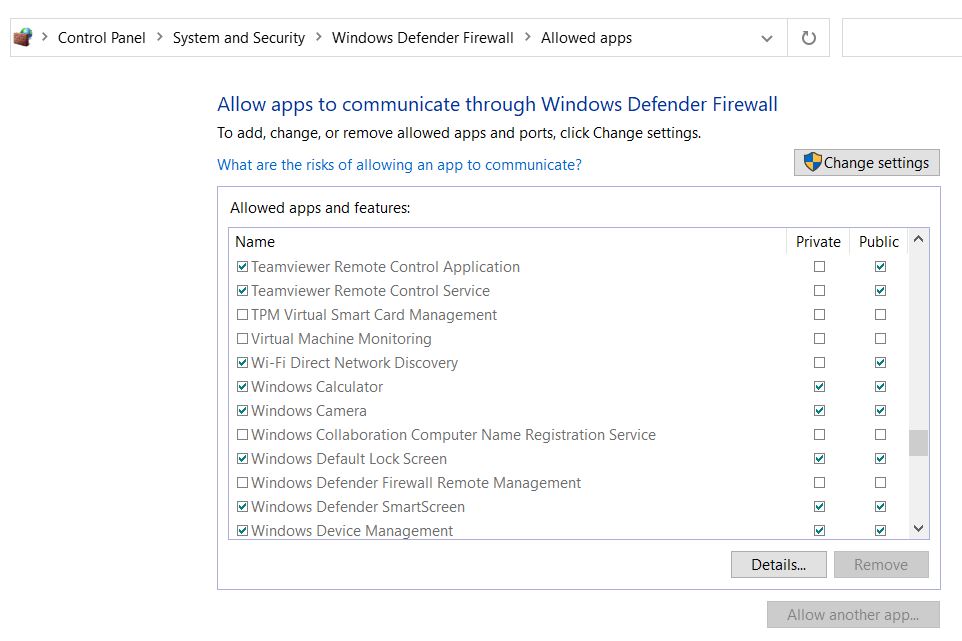Go to System and Security breadcrumb
Image resolution: width=962 pixels, height=641 pixels.
(x=239, y=38)
